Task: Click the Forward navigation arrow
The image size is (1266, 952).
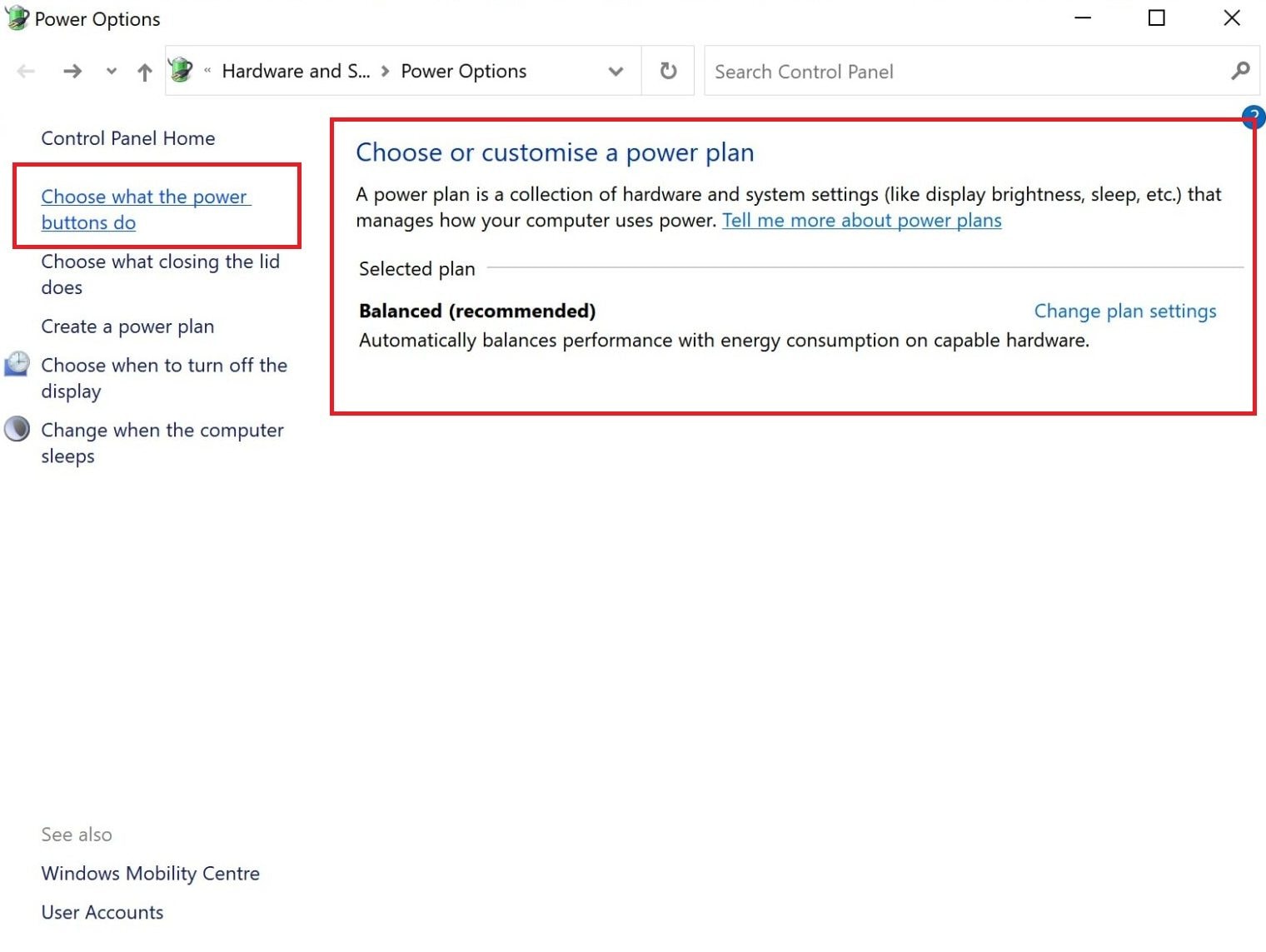Action: point(72,72)
